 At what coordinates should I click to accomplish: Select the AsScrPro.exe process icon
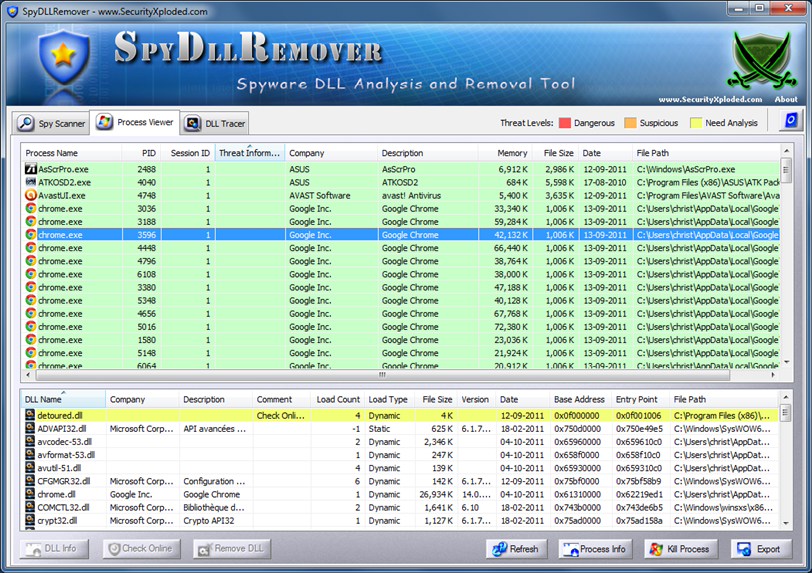pos(31,169)
